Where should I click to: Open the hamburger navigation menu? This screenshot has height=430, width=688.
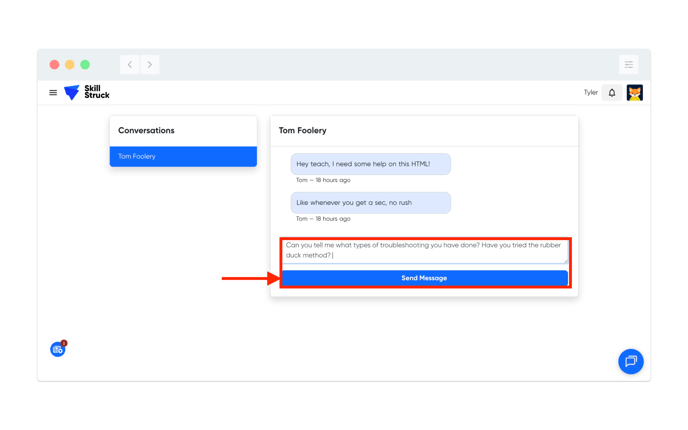click(x=53, y=93)
